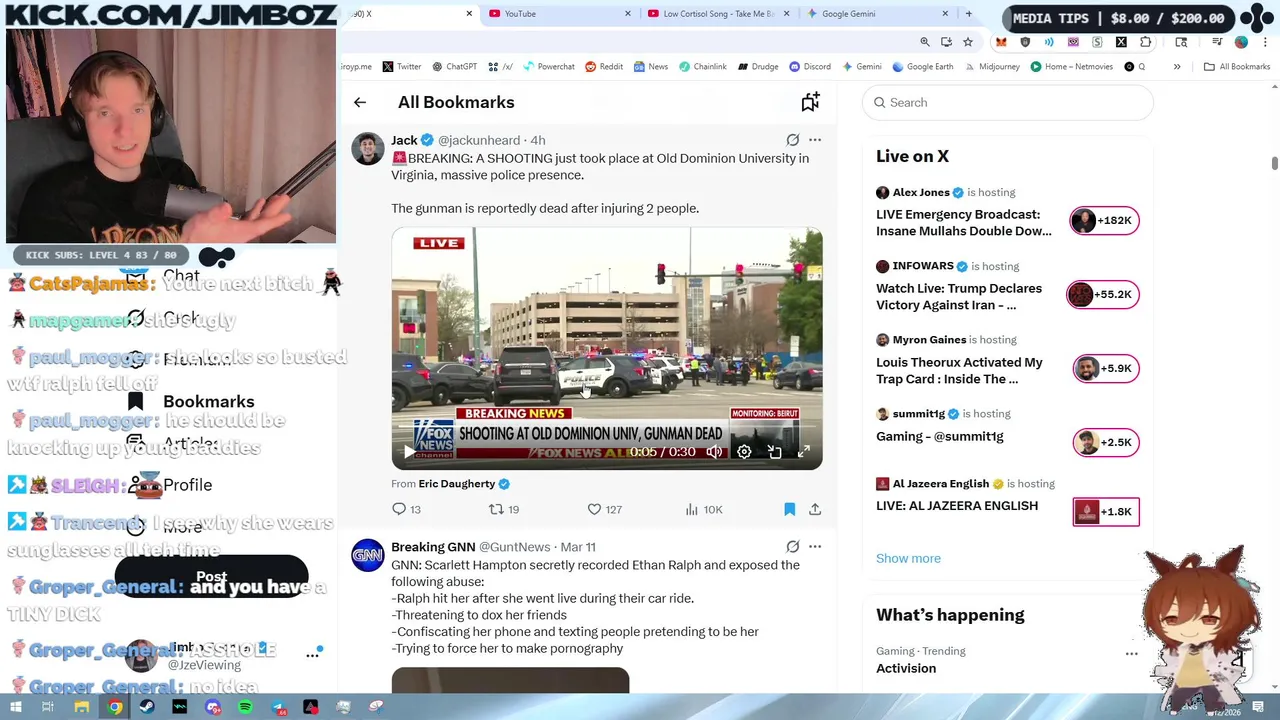Close the YouTube tab
1280x720 pixels.
coord(628,14)
